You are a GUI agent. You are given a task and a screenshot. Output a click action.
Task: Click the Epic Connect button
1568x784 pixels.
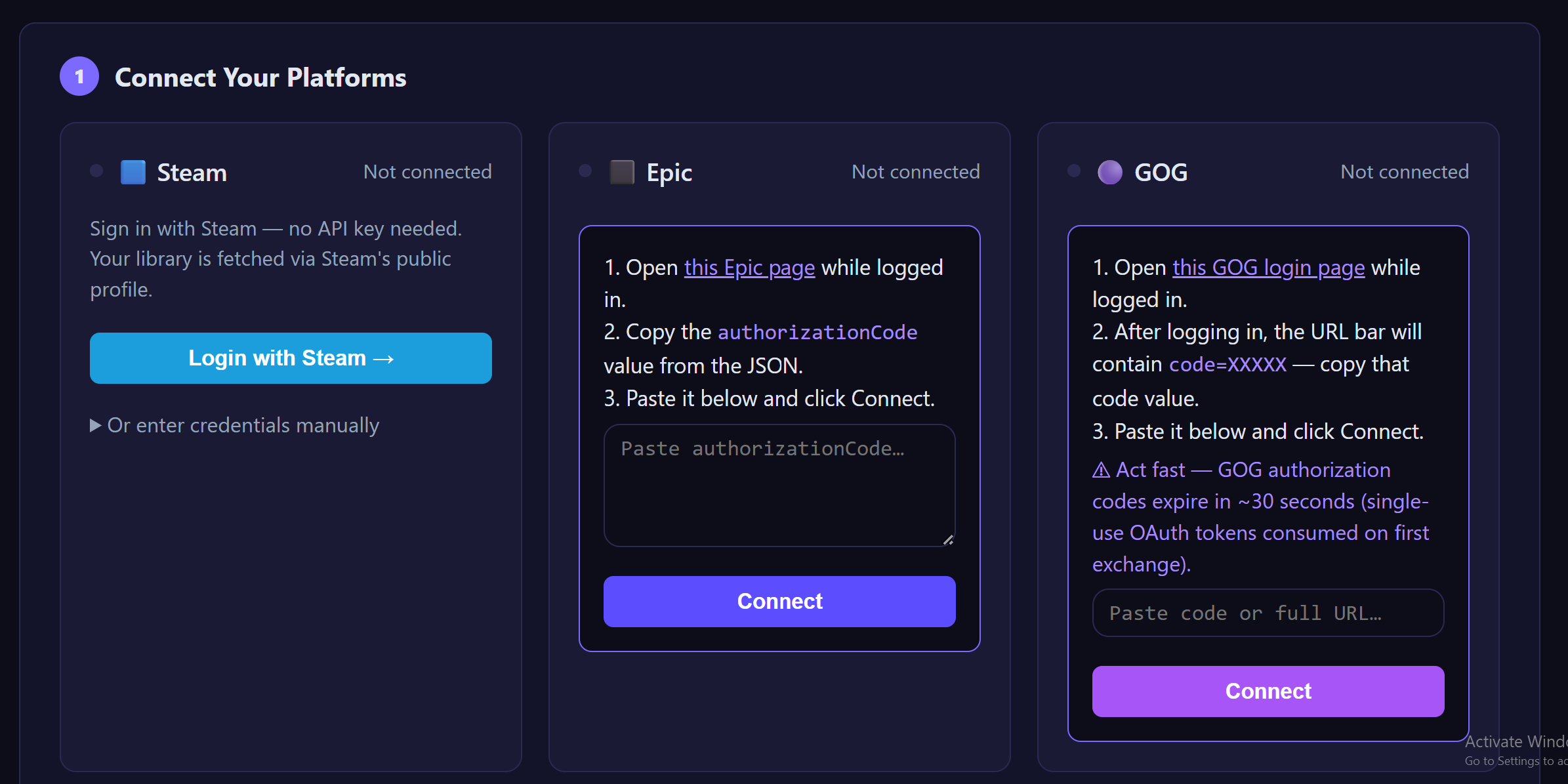tap(779, 602)
